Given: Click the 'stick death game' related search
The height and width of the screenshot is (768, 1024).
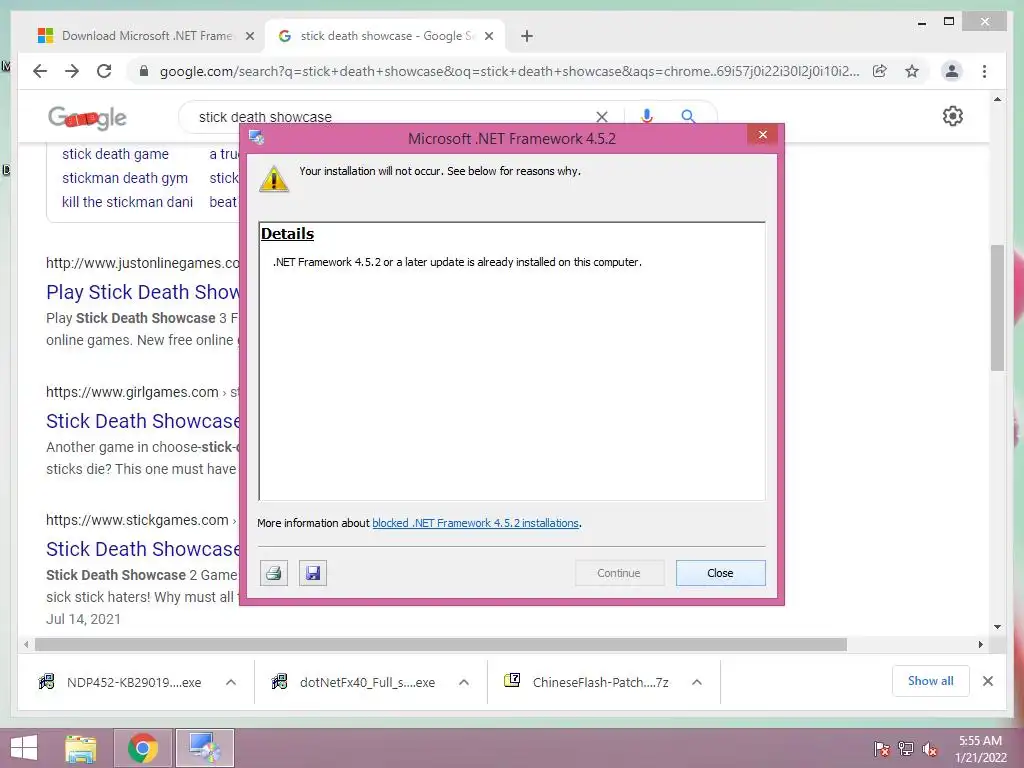Looking at the screenshot, I should [x=116, y=154].
